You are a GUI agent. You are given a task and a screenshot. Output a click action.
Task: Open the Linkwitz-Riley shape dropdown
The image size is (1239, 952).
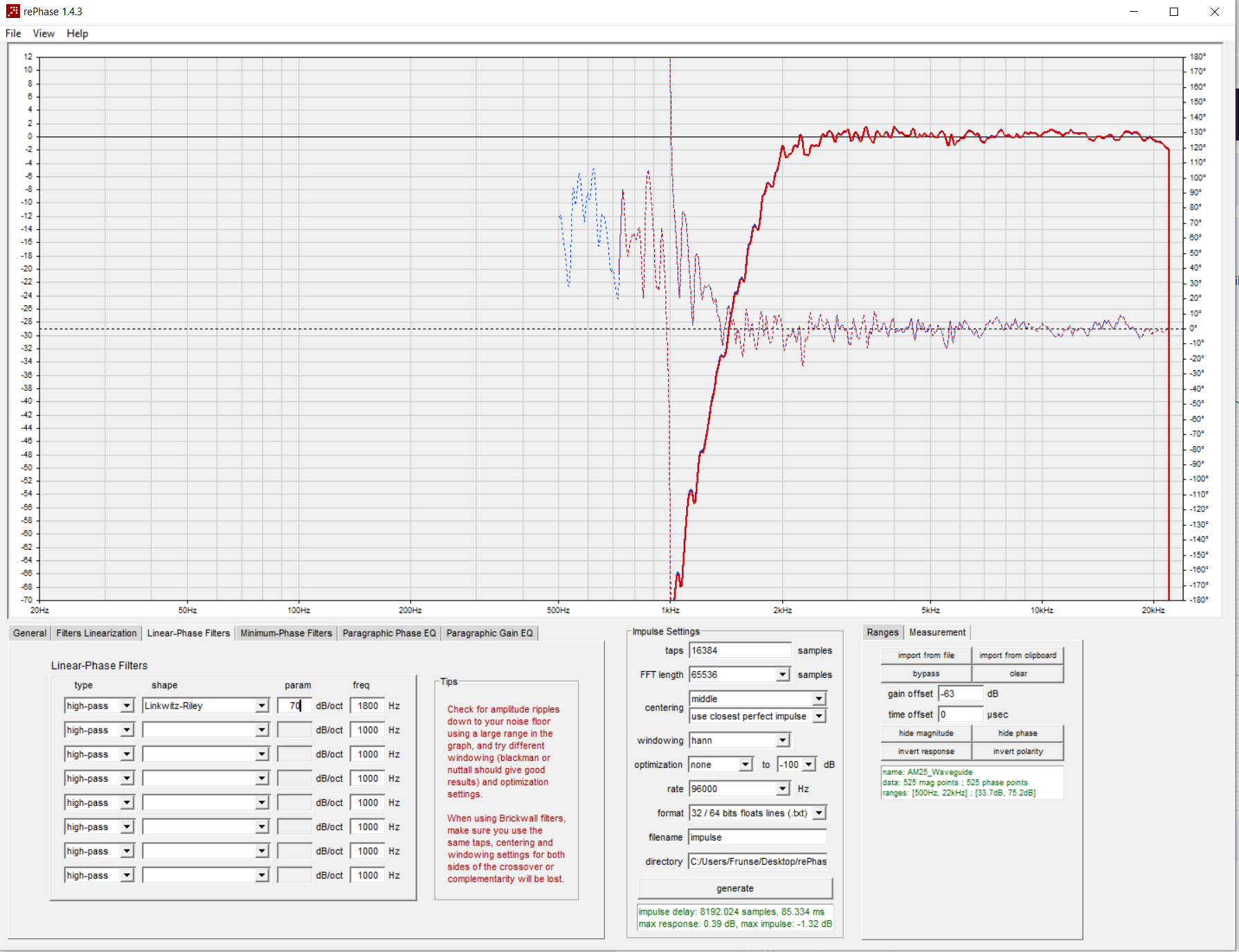[x=261, y=706]
